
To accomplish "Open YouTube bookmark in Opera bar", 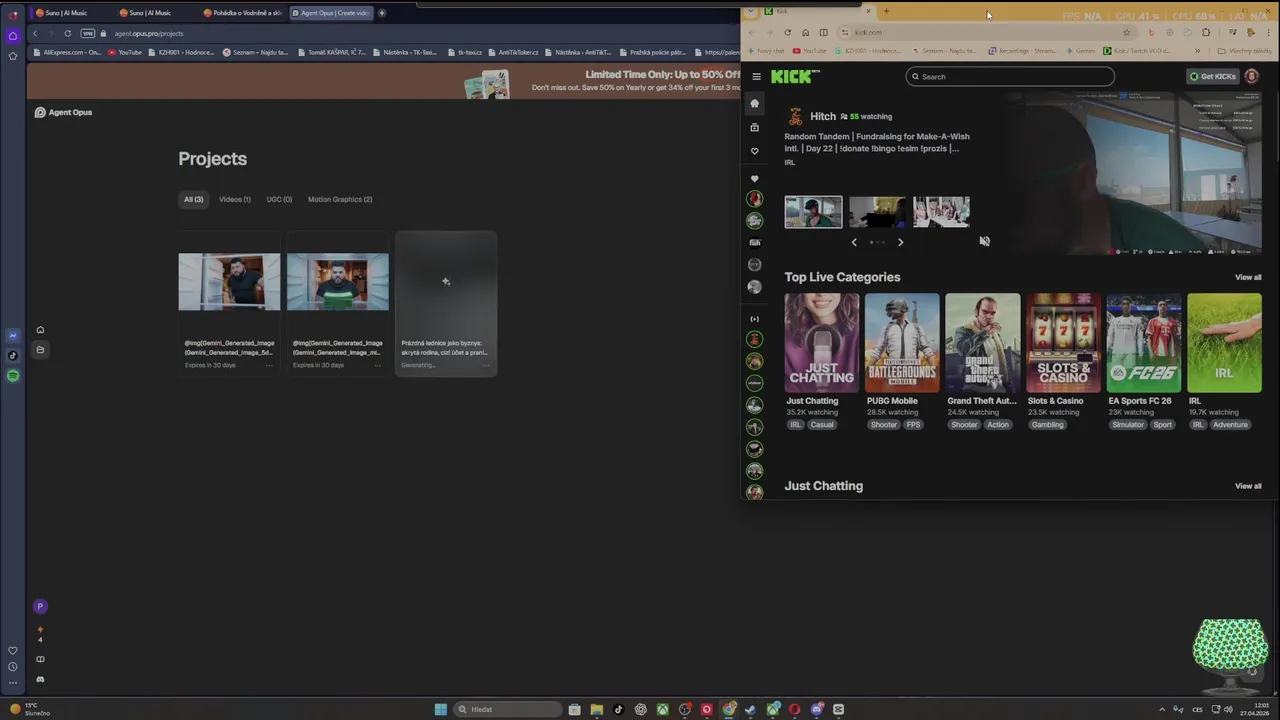I will tap(125, 52).
